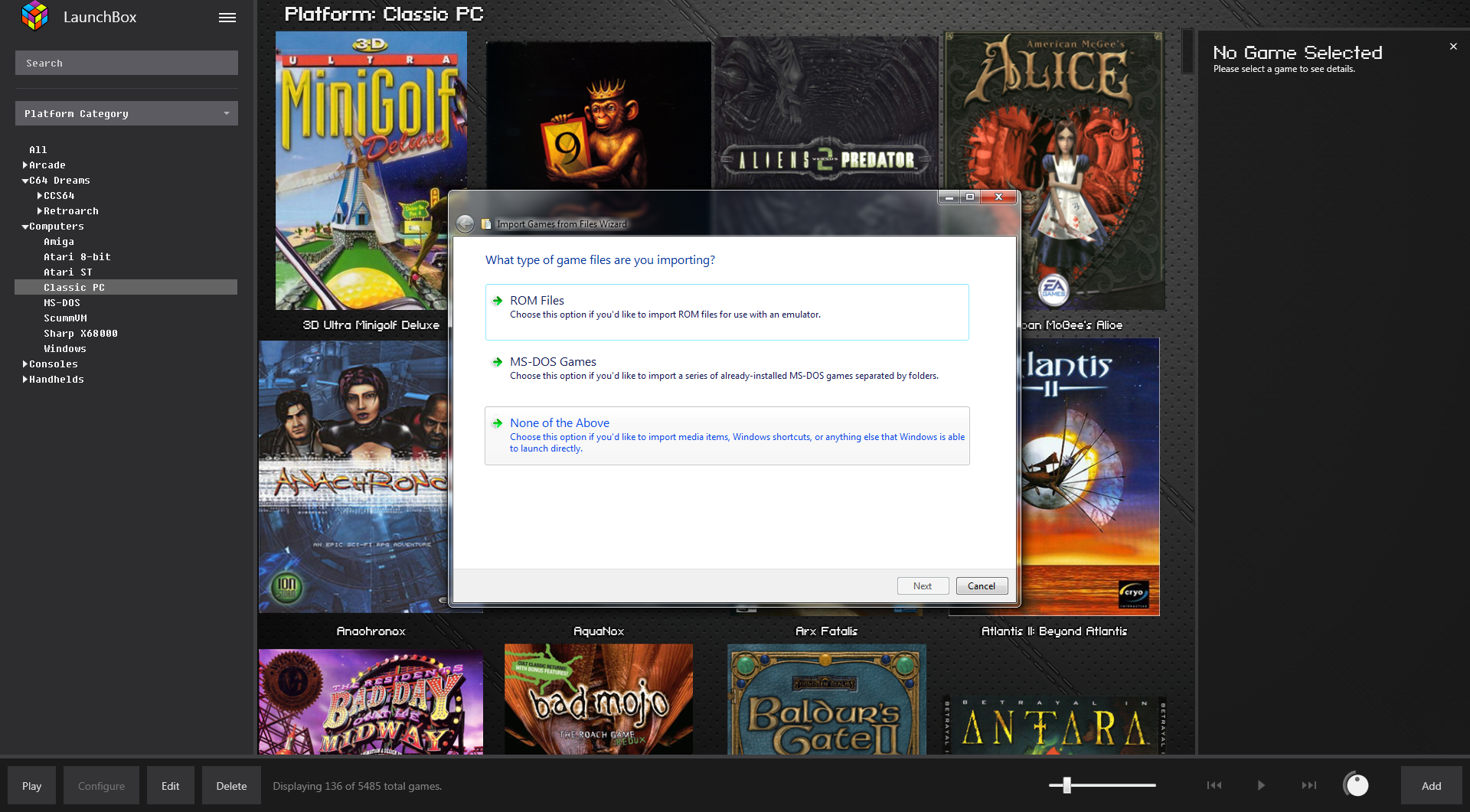1470x812 pixels.
Task: Select 3D Ultra Minigolf Deluxe cover
Action: pos(371,170)
